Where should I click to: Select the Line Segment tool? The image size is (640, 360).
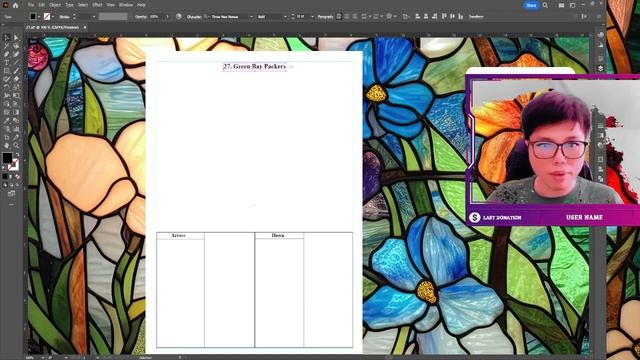point(16,62)
